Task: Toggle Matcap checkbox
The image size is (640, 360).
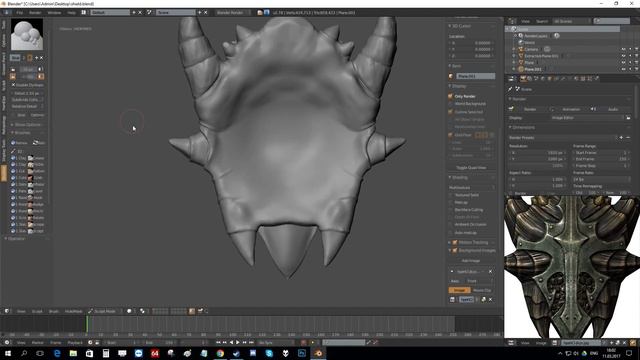Action: point(451,202)
